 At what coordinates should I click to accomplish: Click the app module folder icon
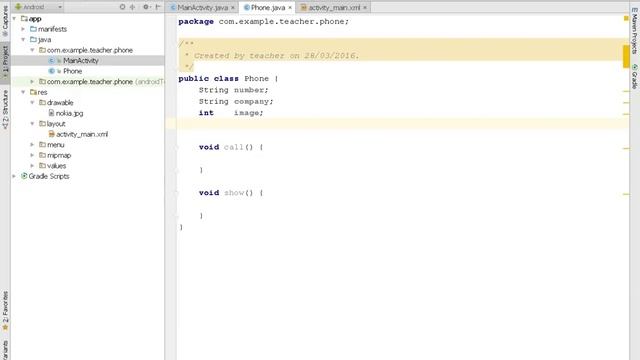coord(24,19)
